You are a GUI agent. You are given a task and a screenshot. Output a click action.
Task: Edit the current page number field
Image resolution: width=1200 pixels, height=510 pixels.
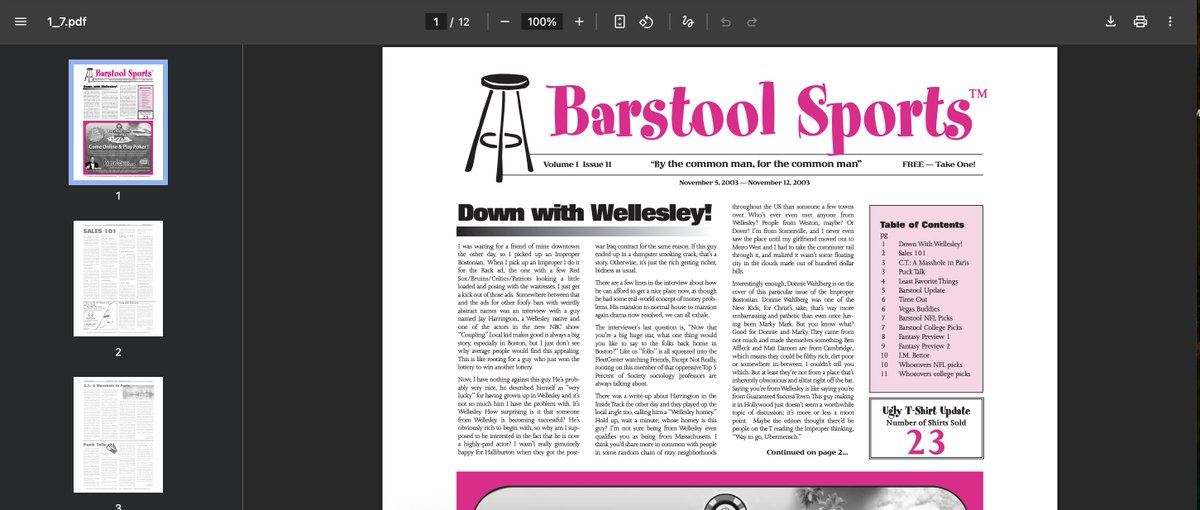pyautogui.click(x=435, y=22)
